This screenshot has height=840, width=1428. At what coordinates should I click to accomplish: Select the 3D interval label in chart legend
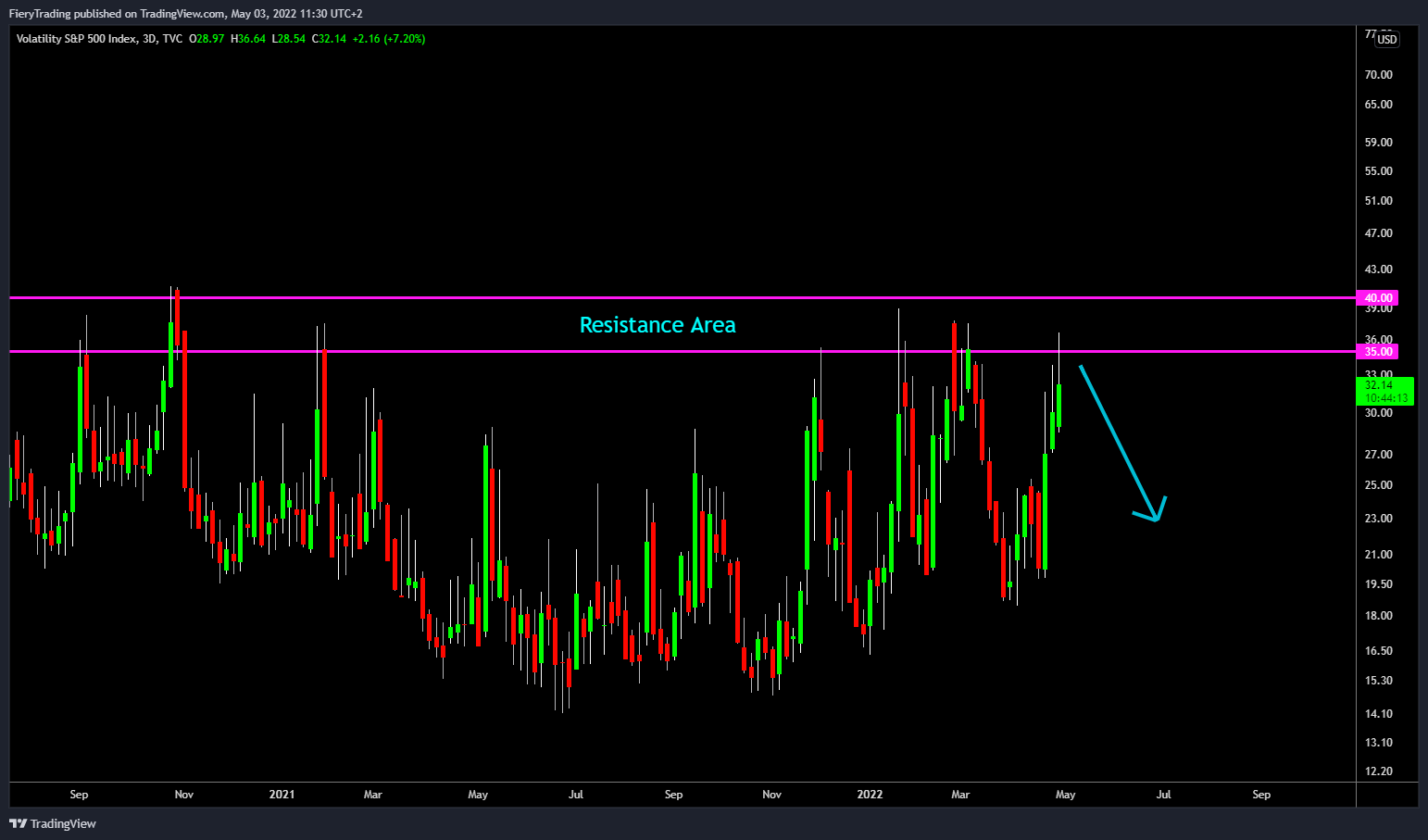coord(149,39)
